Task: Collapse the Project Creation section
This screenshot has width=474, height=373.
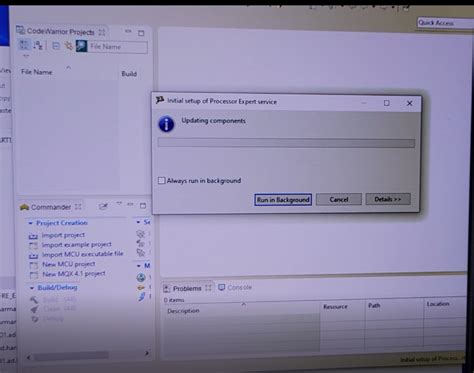Action: point(31,223)
